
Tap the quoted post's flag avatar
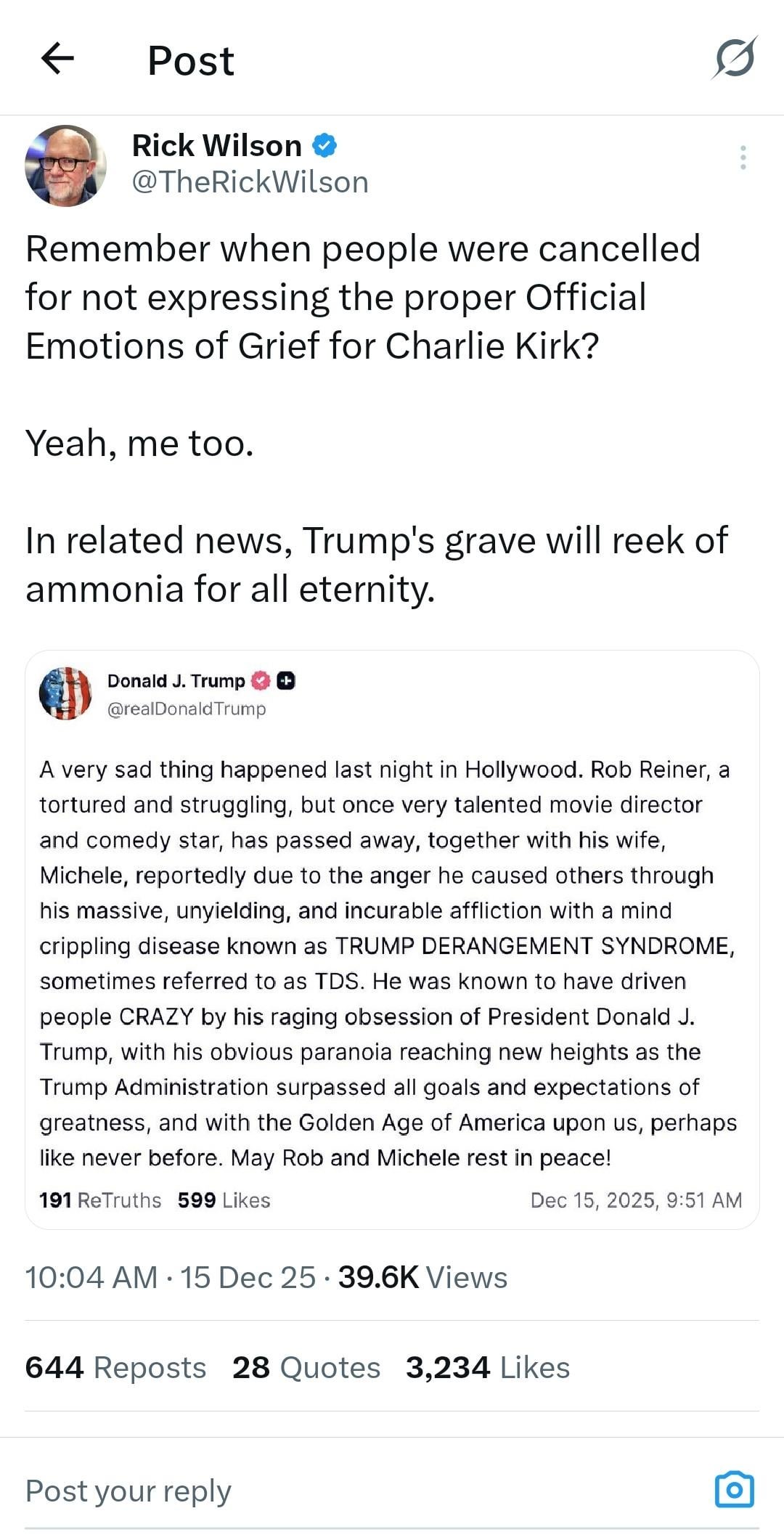[x=65, y=693]
